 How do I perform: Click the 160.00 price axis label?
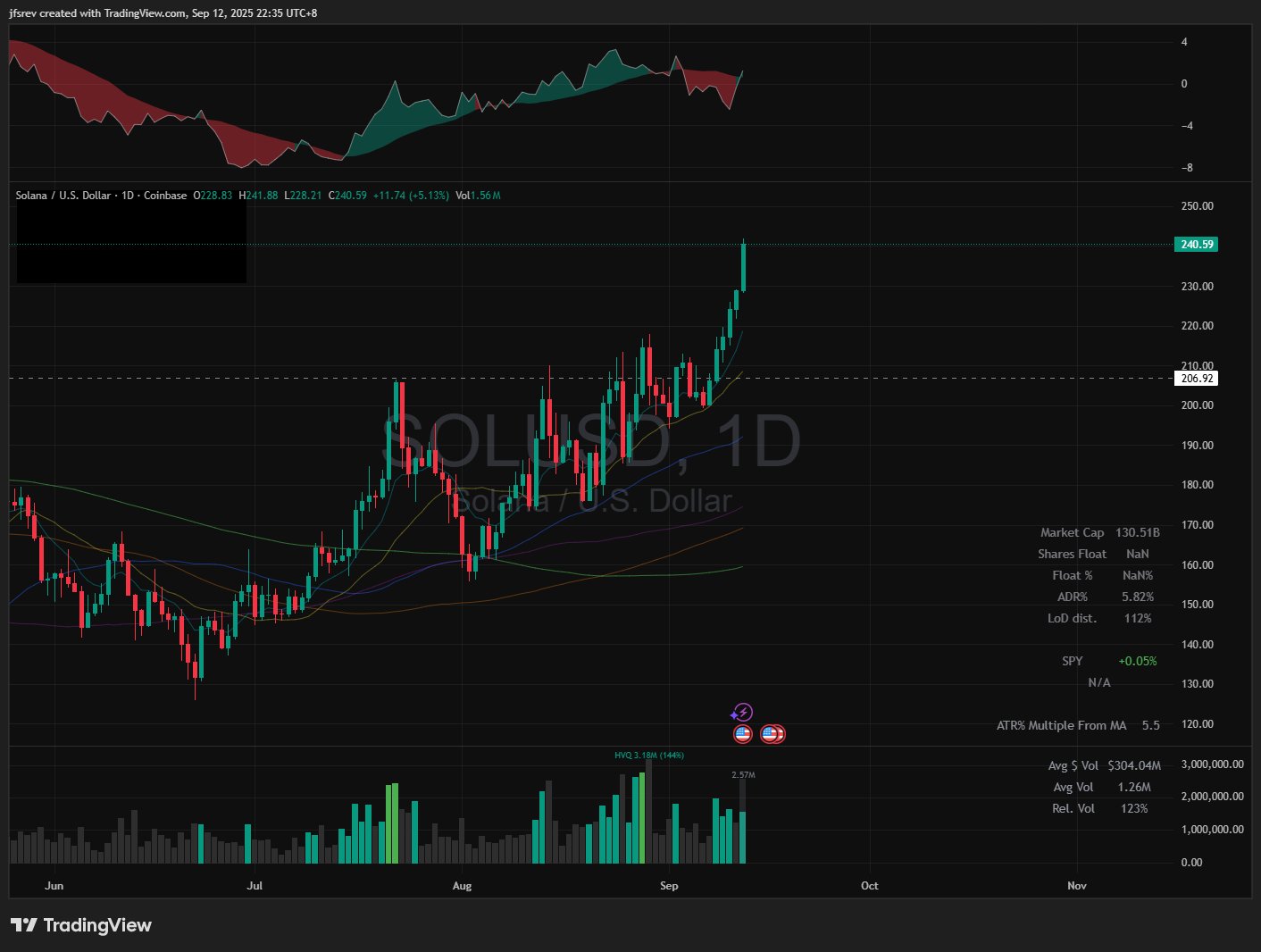tap(1197, 565)
